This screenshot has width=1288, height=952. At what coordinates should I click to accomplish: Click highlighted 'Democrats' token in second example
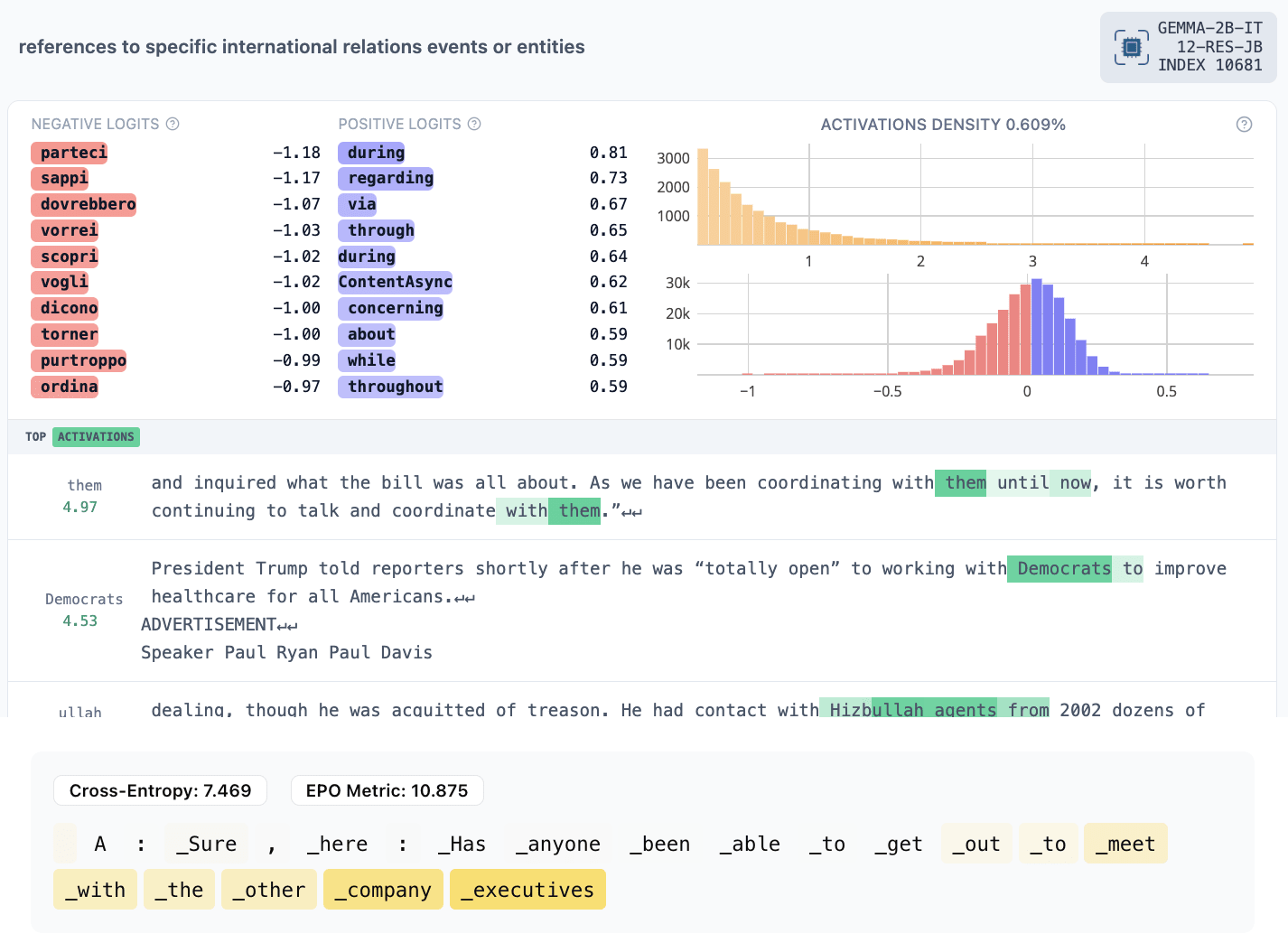pyautogui.click(x=1063, y=568)
